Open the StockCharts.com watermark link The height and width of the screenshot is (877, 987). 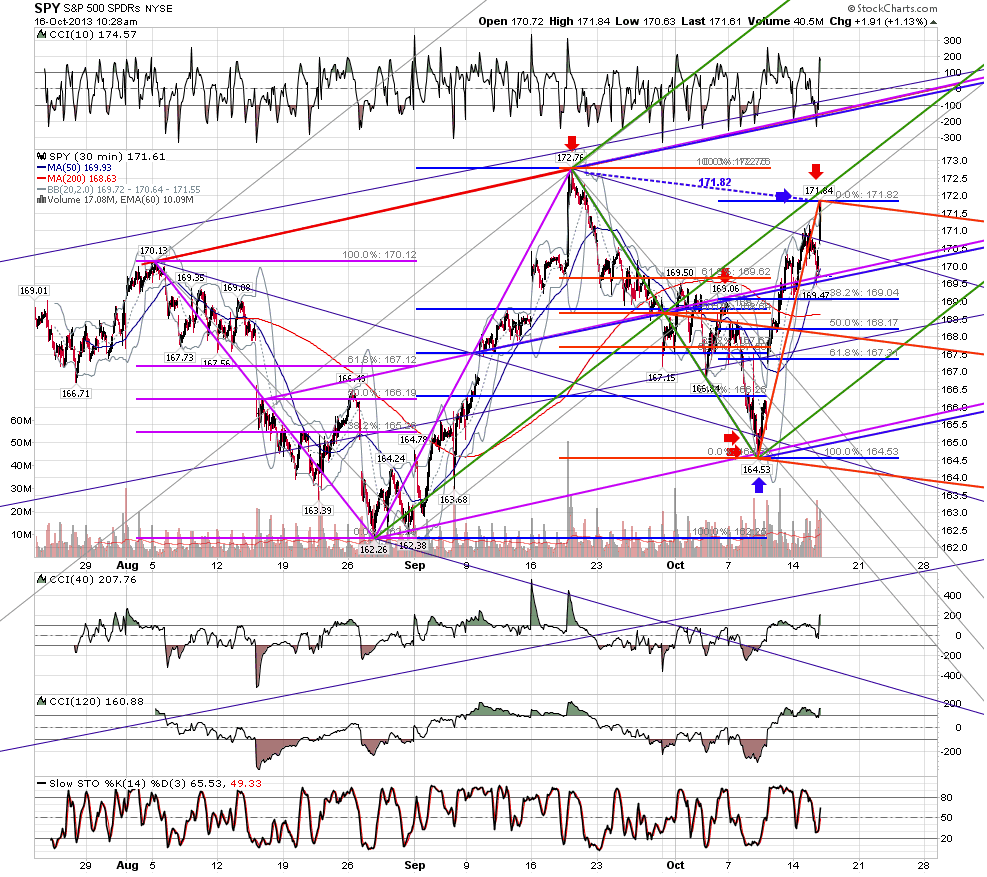point(892,8)
